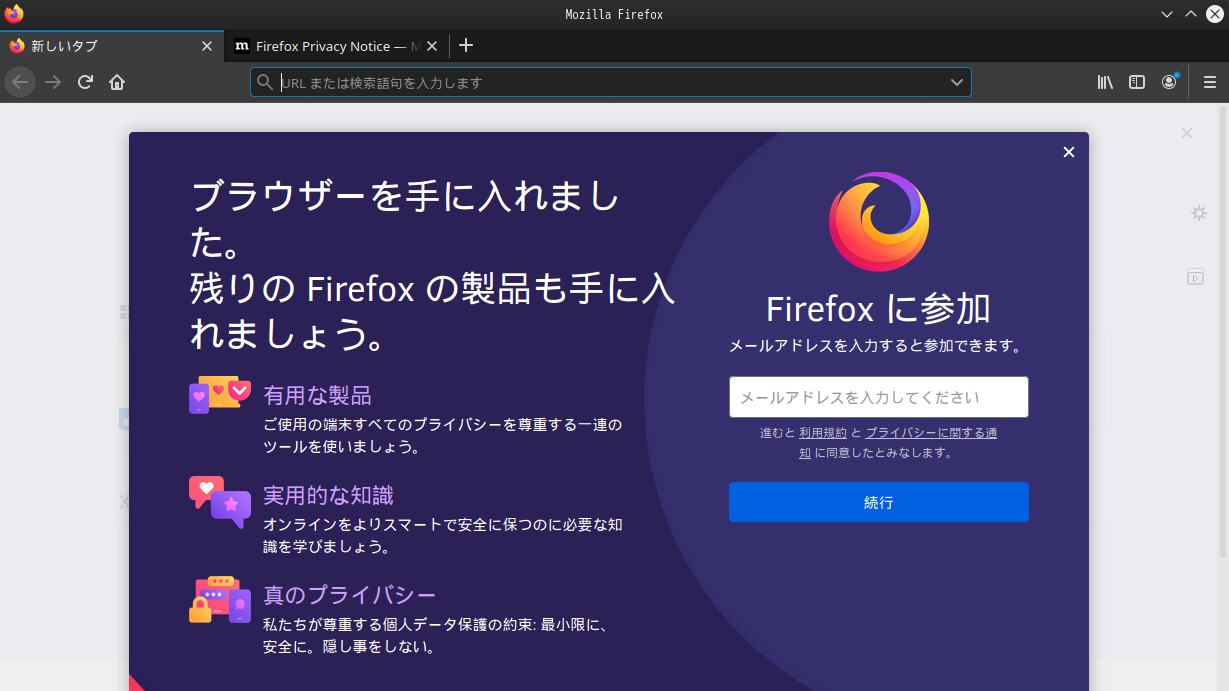
Task: Focus the URL or search address bar
Action: point(610,82)
